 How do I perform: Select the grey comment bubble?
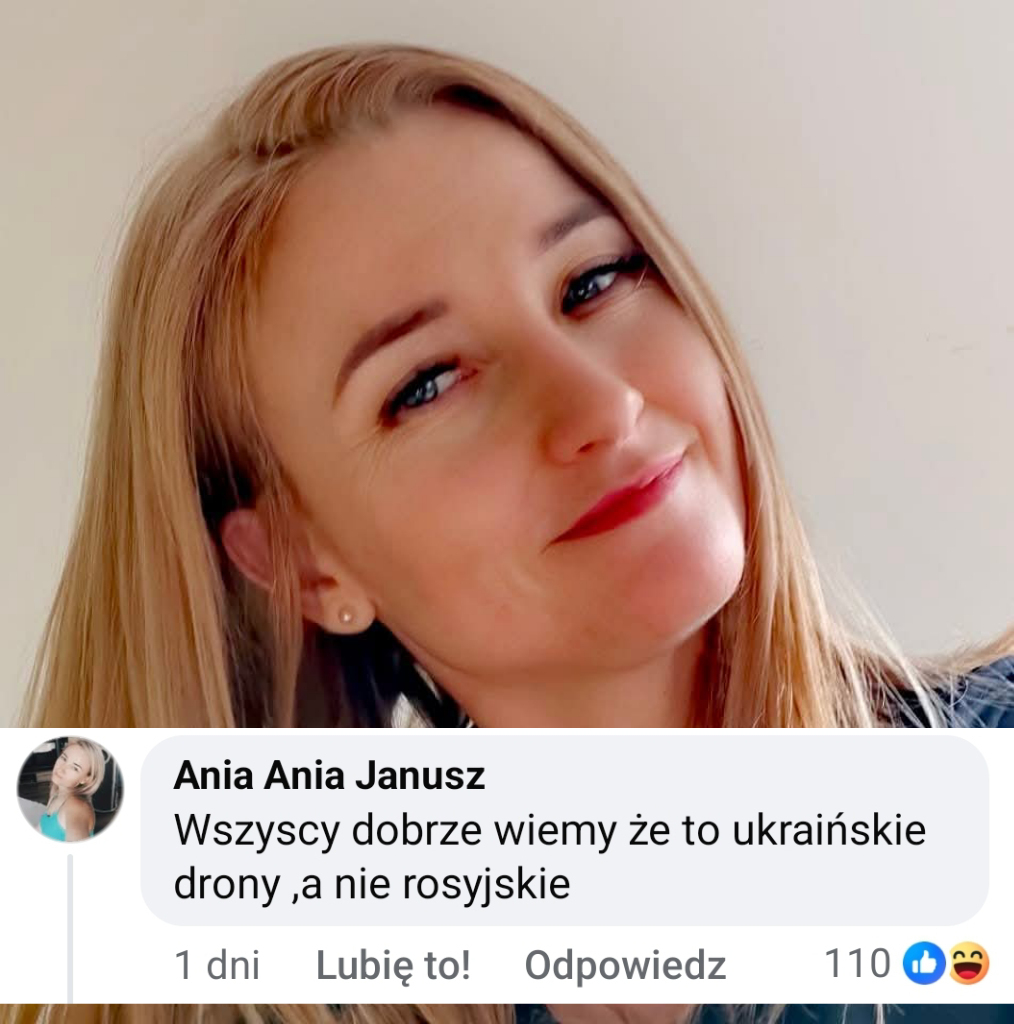(564, 831)
